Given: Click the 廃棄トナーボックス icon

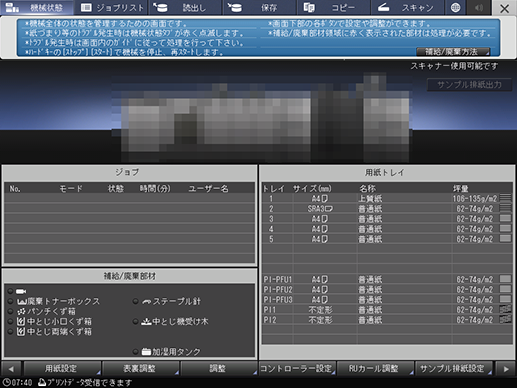Looking at the screenshot, I should point(22,302).
